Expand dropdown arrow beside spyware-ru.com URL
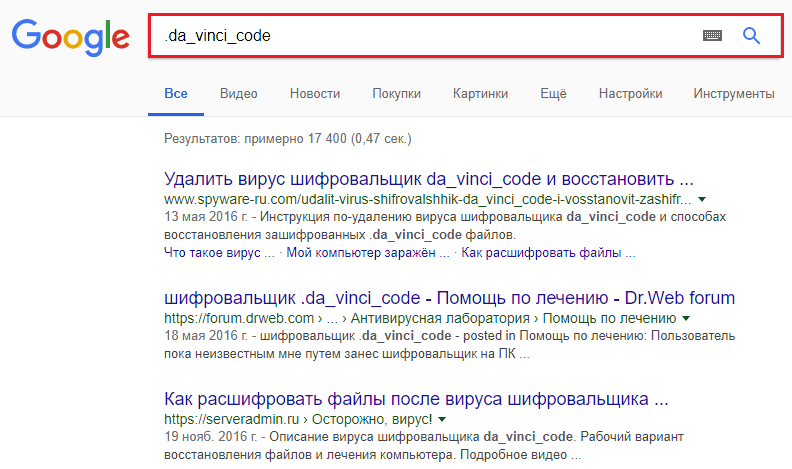792x469 pixels. click(x=702, y=201)
